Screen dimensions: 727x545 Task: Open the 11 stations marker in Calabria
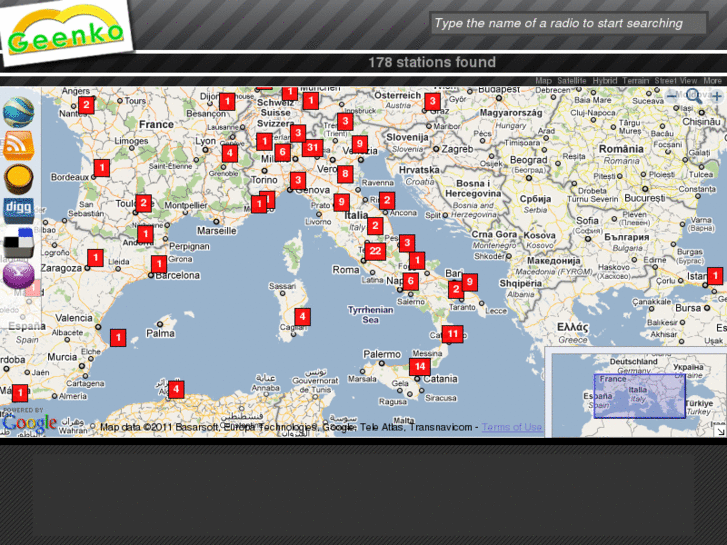[x=453, y=333]
